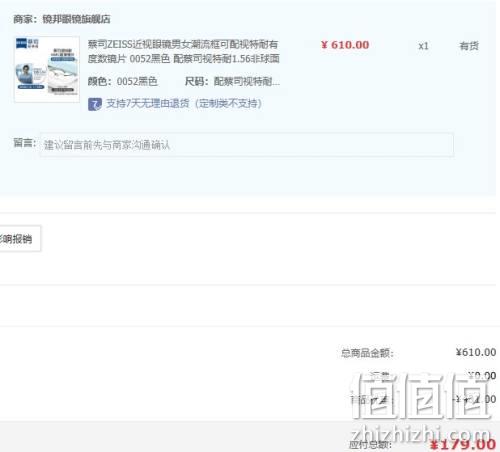Click the 有货 stock status text
500x452 pixels.
coord(469,46)
